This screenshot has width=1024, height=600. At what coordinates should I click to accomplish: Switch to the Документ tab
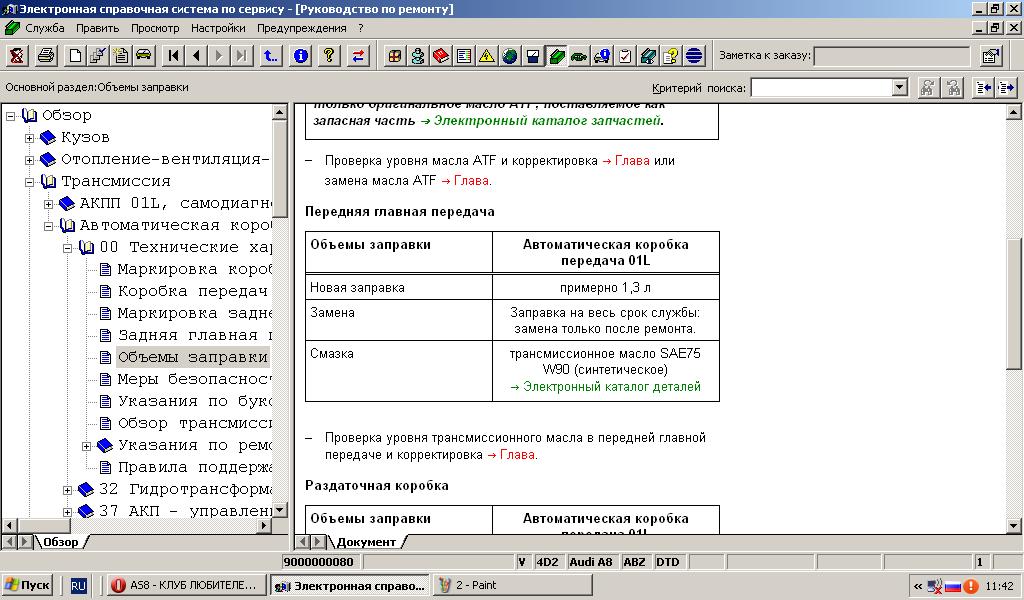coord(365,542)
